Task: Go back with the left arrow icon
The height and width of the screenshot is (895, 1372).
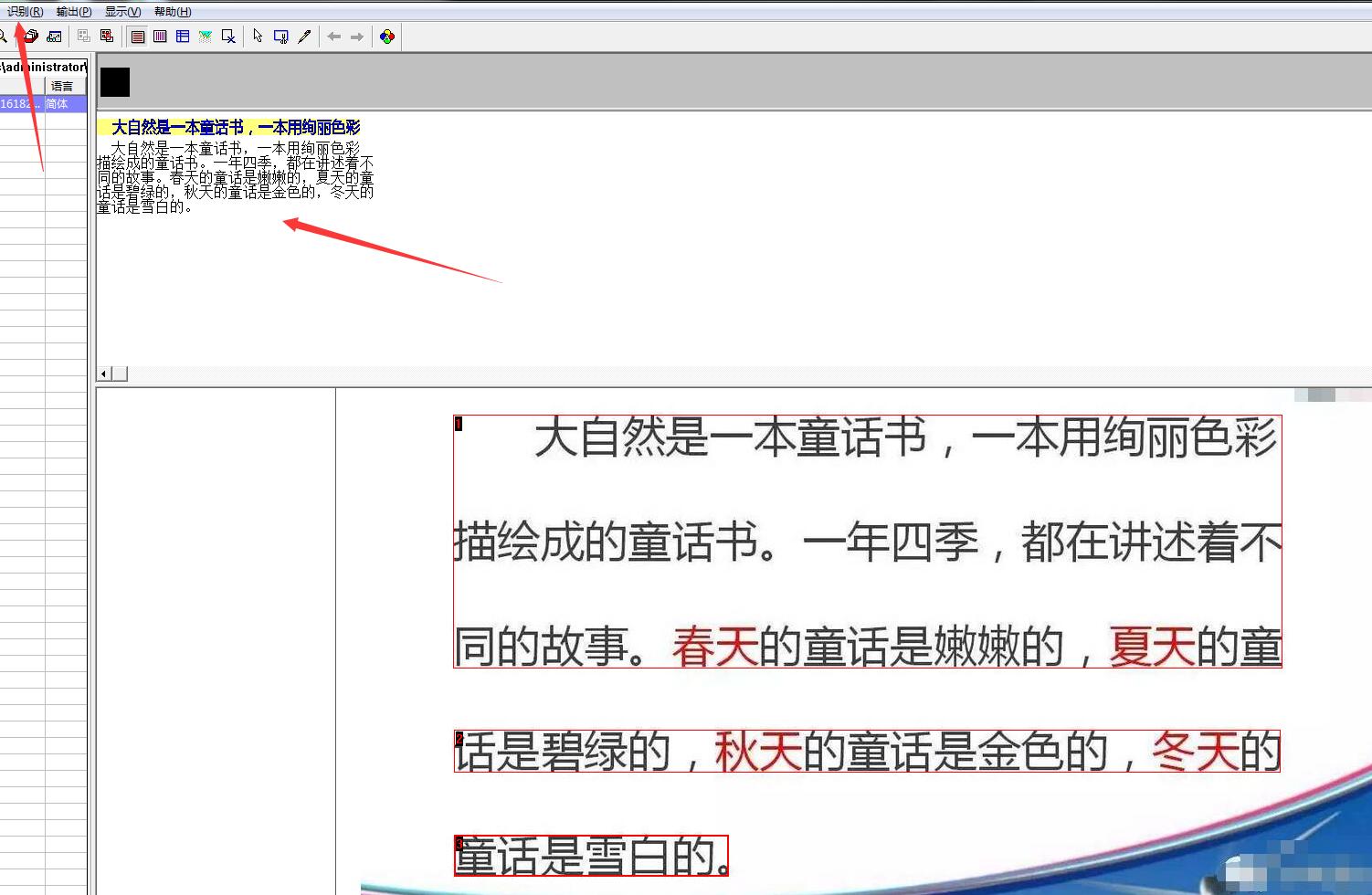Action: (x=334, y=36)
